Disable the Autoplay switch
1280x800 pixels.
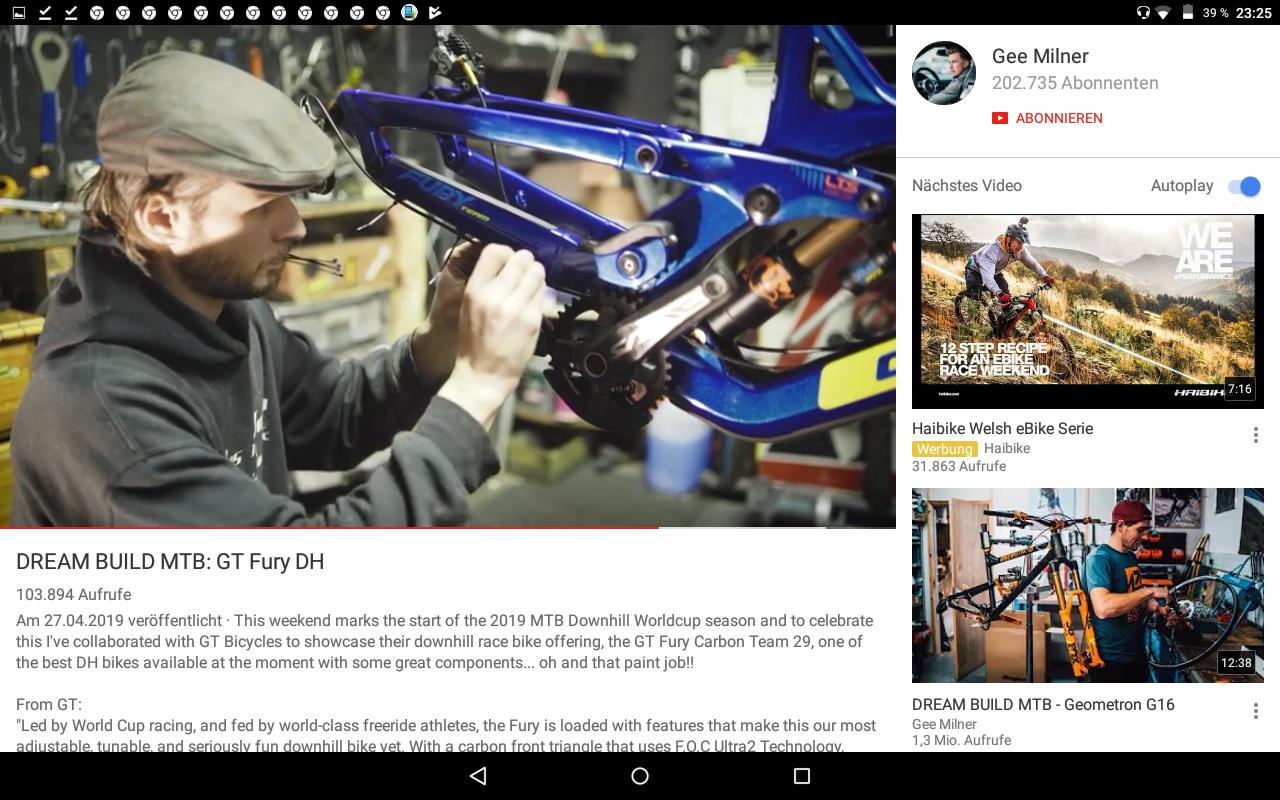[1244, 187]
